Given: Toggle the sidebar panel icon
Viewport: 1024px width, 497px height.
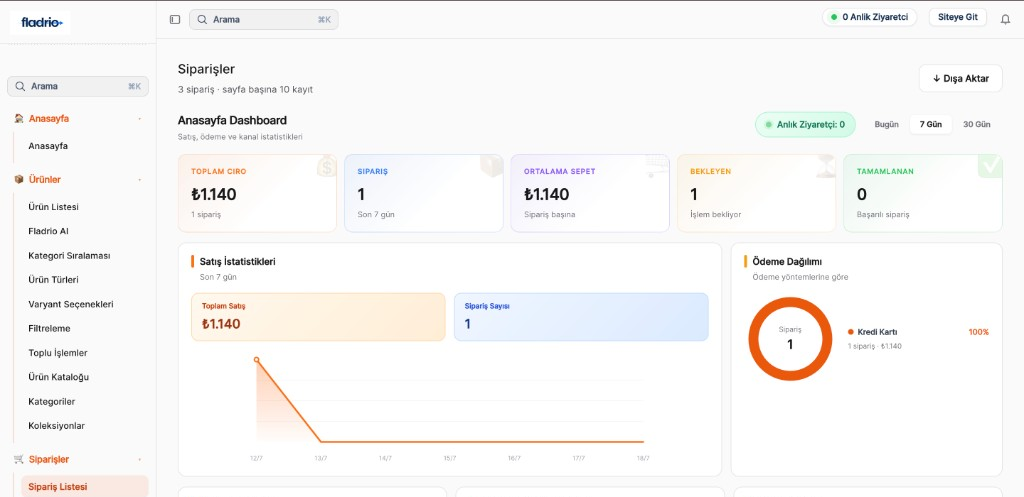Looking at the screenshot, I should pyautogui.click(x=174, y=20).
